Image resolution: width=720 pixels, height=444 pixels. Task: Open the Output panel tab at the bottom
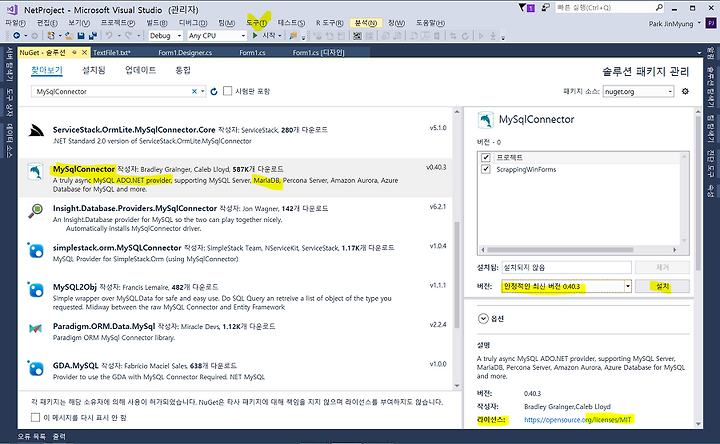tap(59, 437)
